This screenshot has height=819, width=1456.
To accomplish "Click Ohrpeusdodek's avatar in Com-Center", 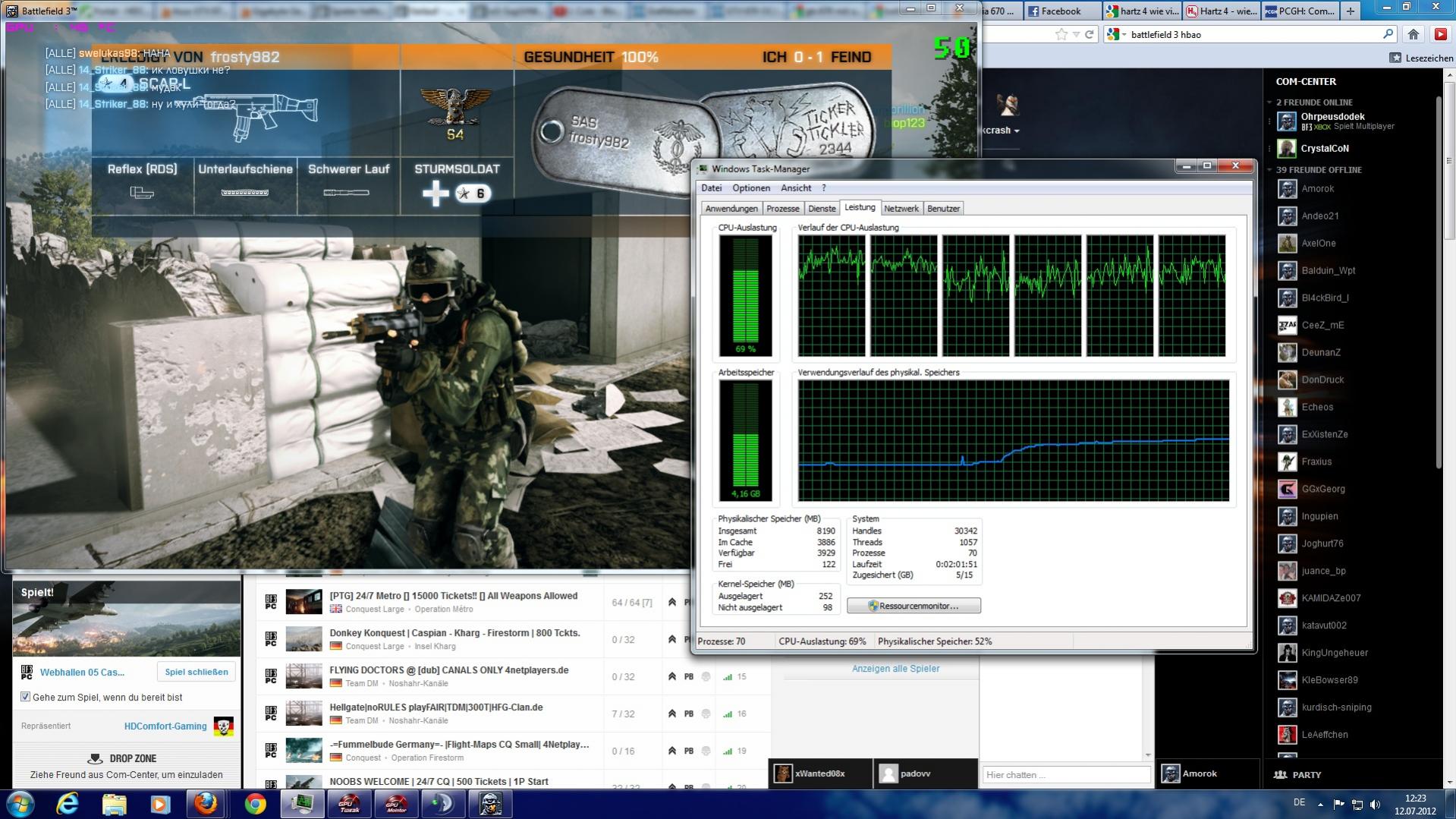I will pyautogui.click(x=1286, y=121).
